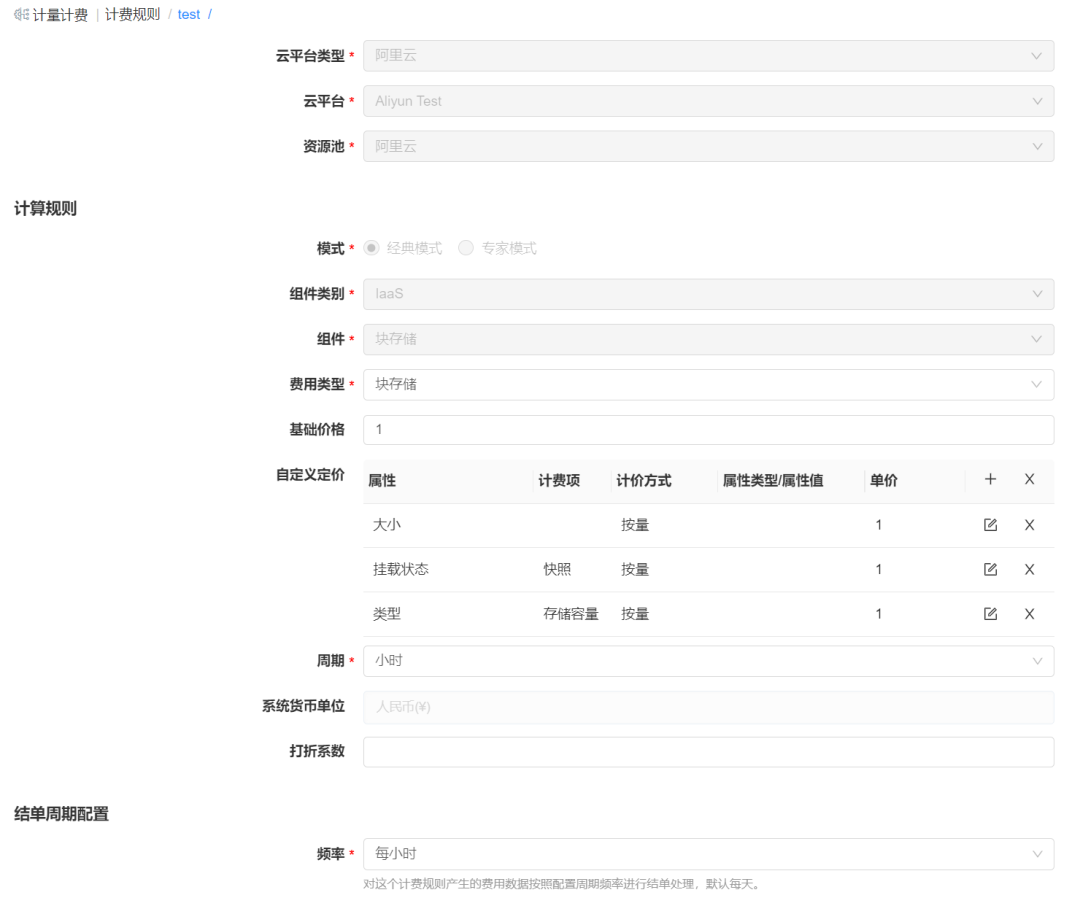Open the test link in the breadcrumb
This screenshot has height=914, width=1080.
189,13
